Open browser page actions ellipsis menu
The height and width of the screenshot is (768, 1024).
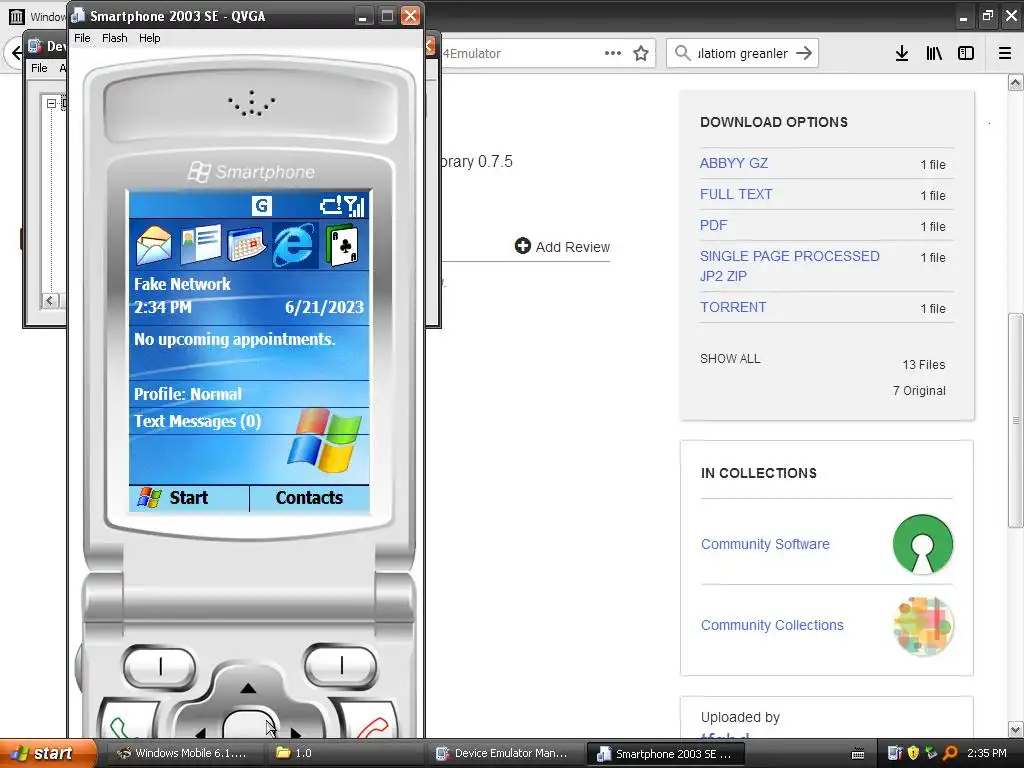pos(613,53)
